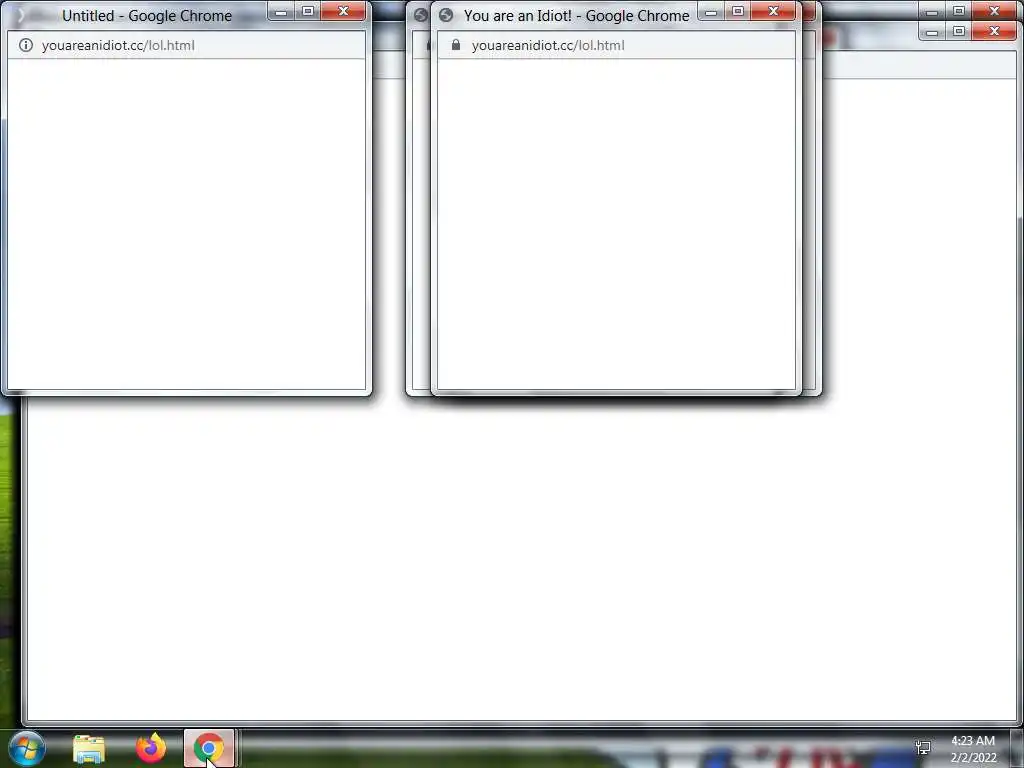Close the Untitled Chrome window
The width and height of the screenshot is (1024, 768).
point(344,11)
